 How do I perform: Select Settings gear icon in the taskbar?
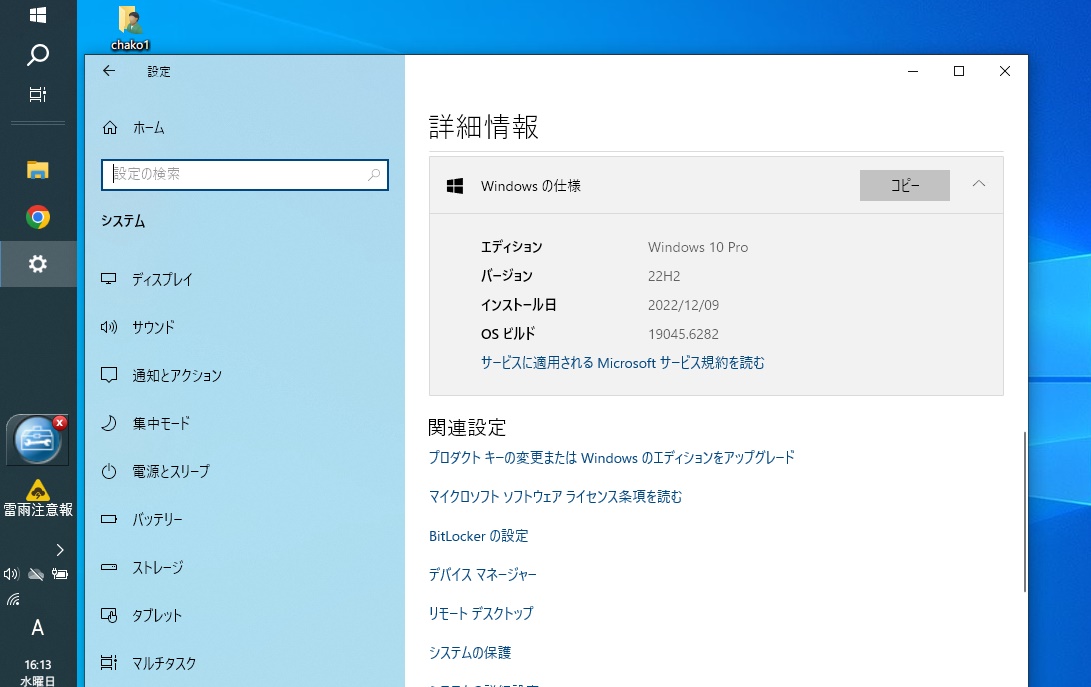(38, 264)
